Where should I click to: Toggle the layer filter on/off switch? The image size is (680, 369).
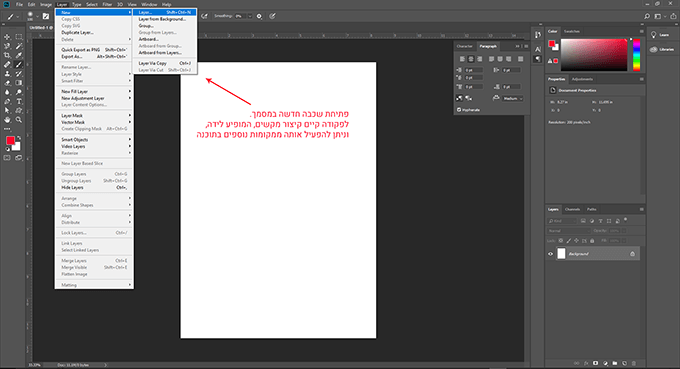pyautogui.click(x=625, y=220)
